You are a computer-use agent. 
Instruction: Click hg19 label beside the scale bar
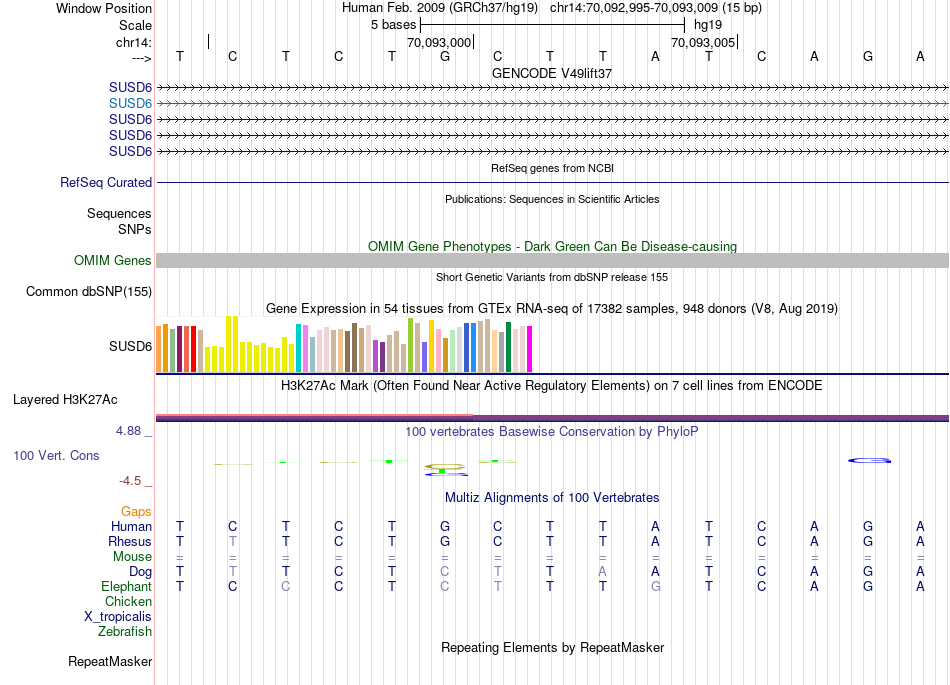[x=708, y=25]
